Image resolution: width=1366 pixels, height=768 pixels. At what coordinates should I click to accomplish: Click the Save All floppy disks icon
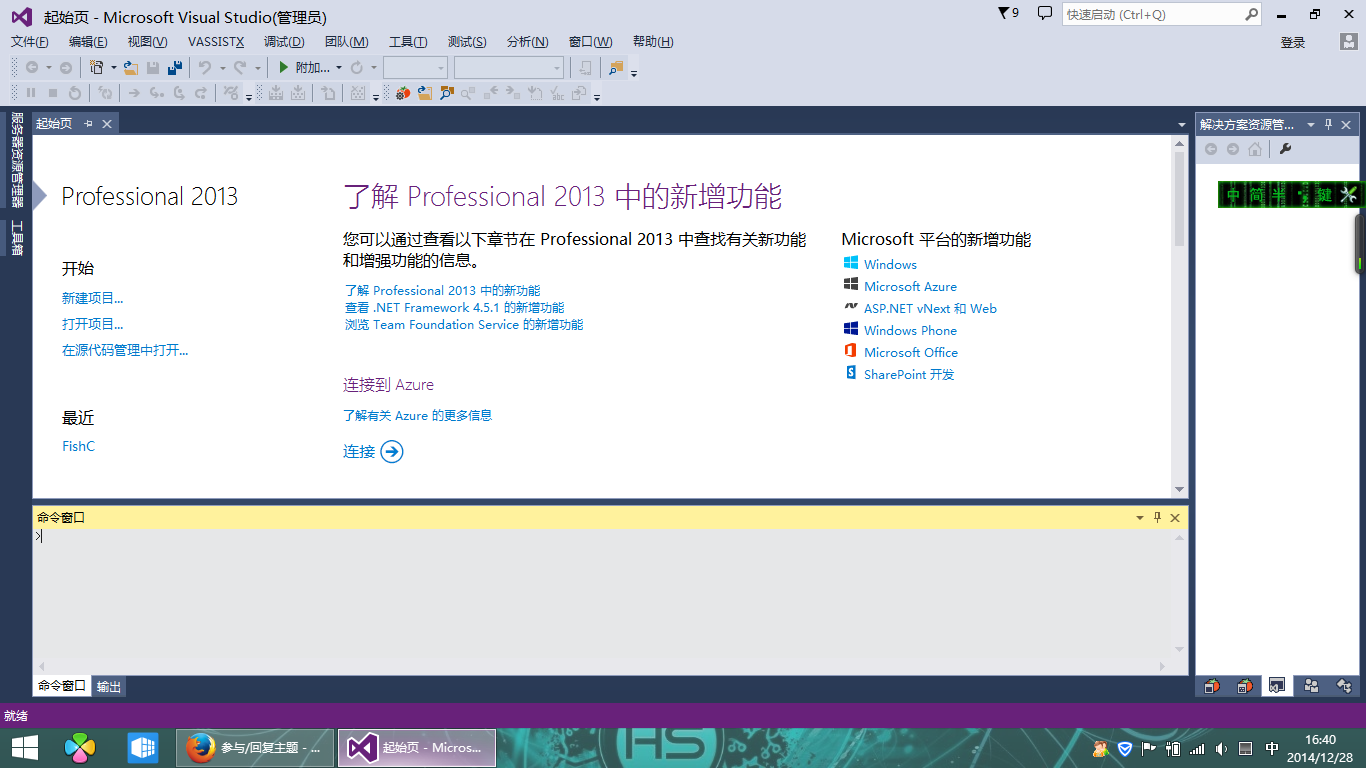(175, 67)
